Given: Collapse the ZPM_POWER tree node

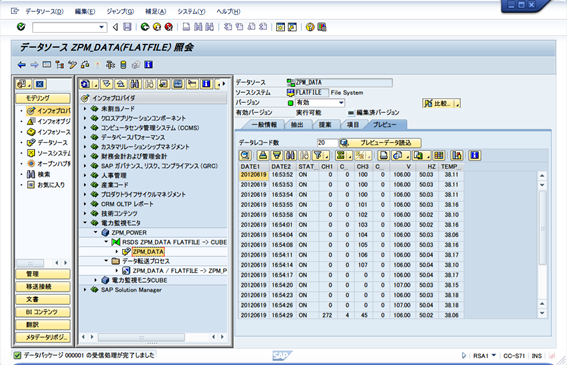Looking at the screenshot, I should [x=95, y=232].
